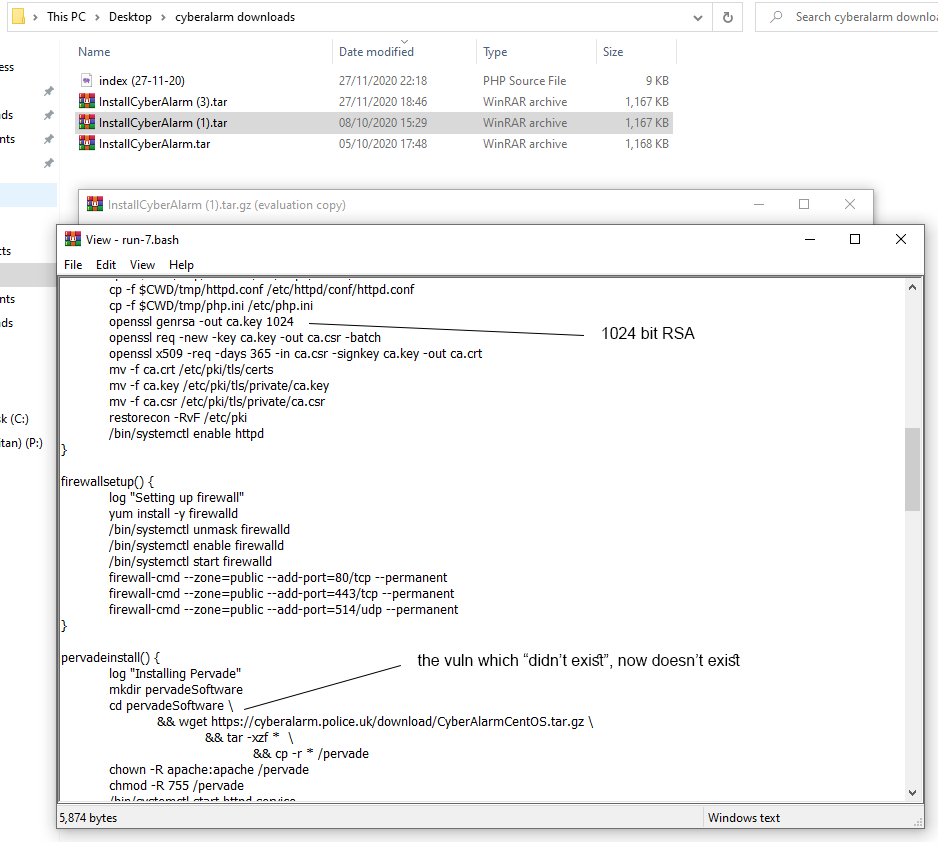This screenshot has height=842, width=938.
Task: Select the InstallCyberAlarm.tar archive icon
Action: 87,144
